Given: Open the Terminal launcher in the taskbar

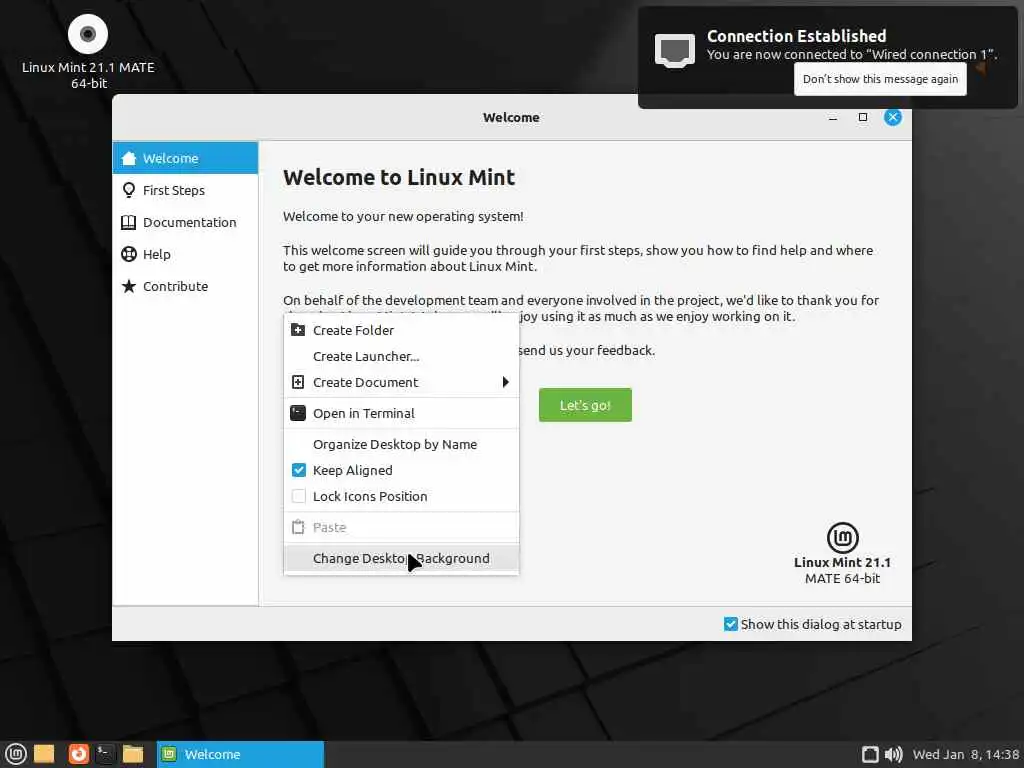Looking at the screenshot, I should (105, 754).
